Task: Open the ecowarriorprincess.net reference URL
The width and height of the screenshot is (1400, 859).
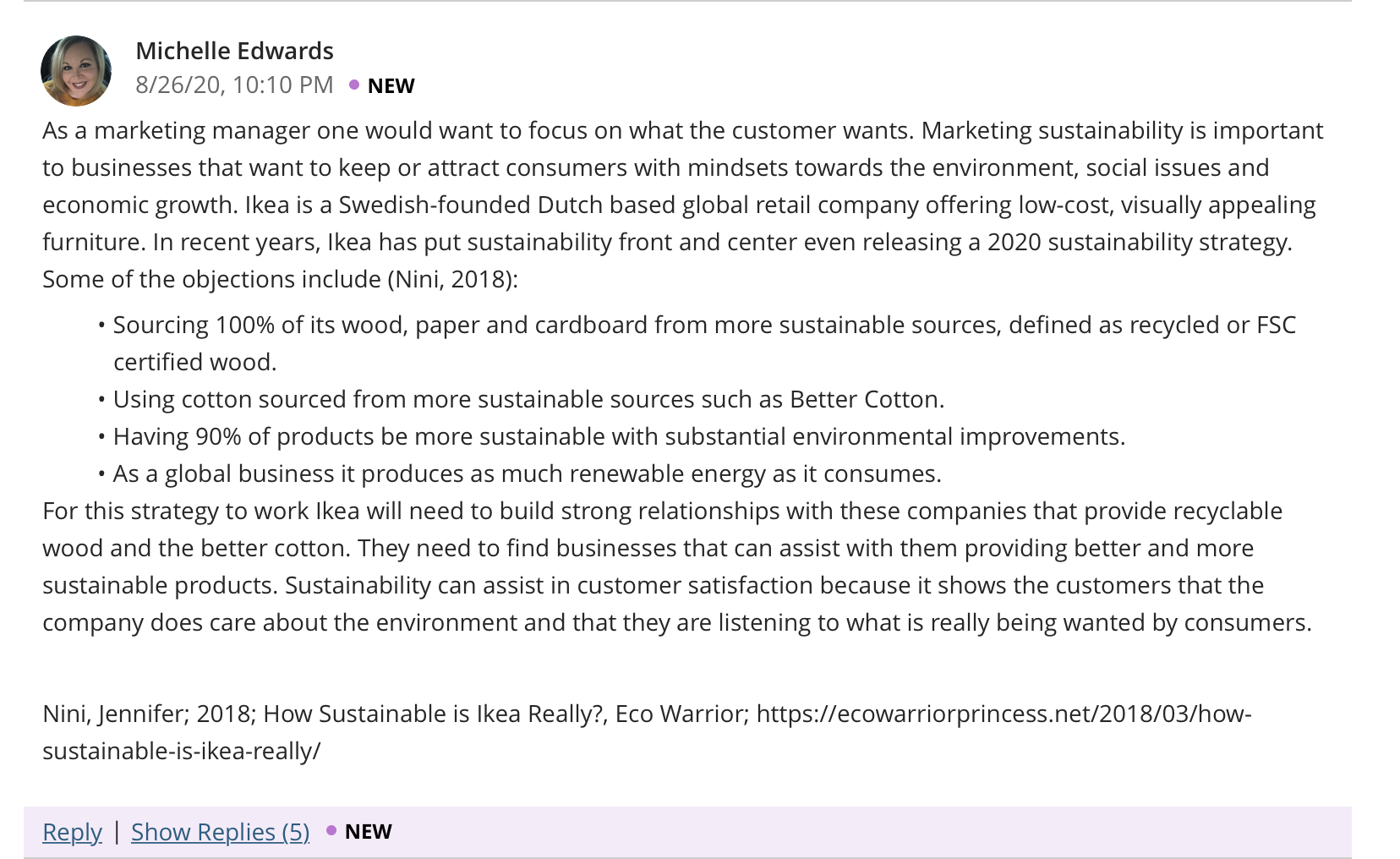Action: point(1004,714)
